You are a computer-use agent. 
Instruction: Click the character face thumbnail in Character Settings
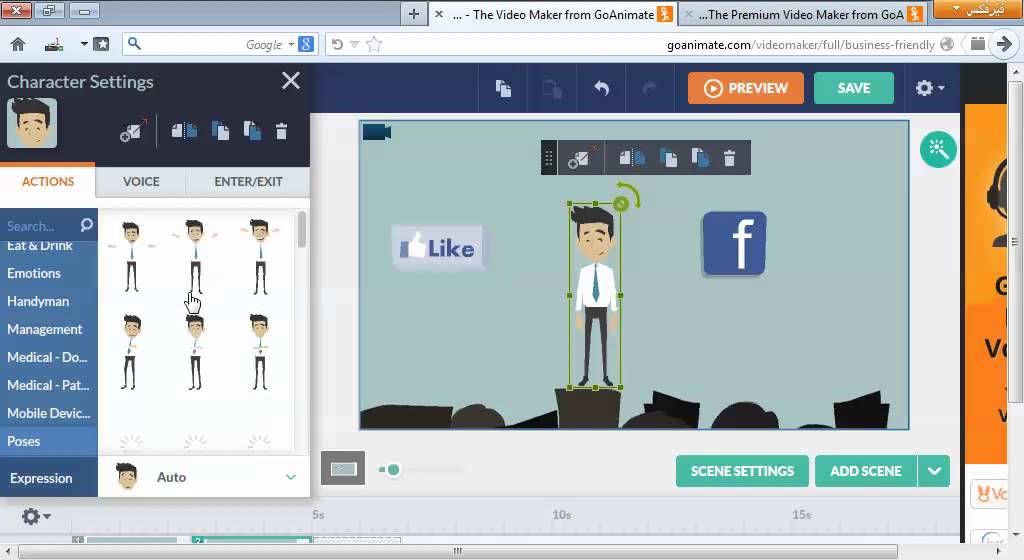point(32,123)
